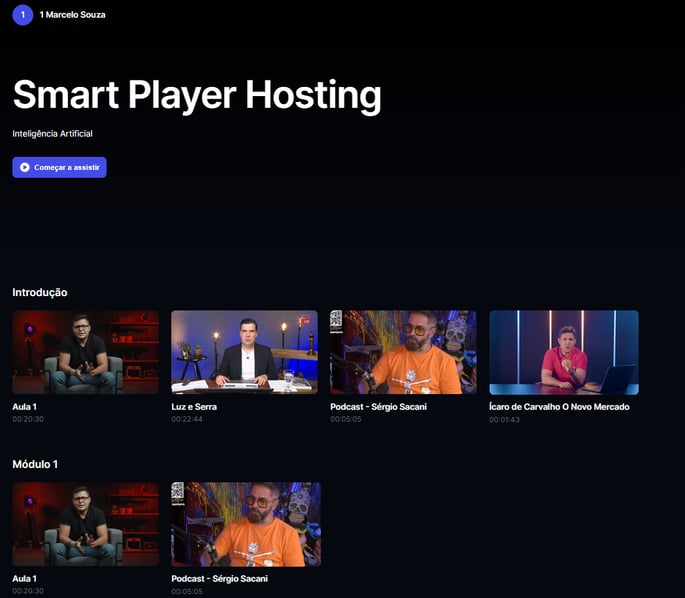
Task: Click Podcast - Sérgio Sacani title under Introdução
Action: tap(378, 407)
